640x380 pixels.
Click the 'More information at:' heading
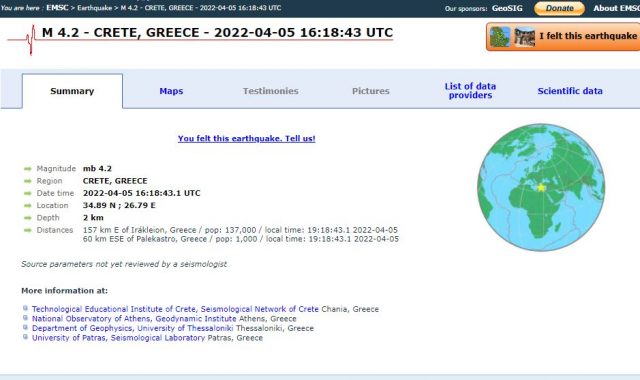click(x=64, y=291)
